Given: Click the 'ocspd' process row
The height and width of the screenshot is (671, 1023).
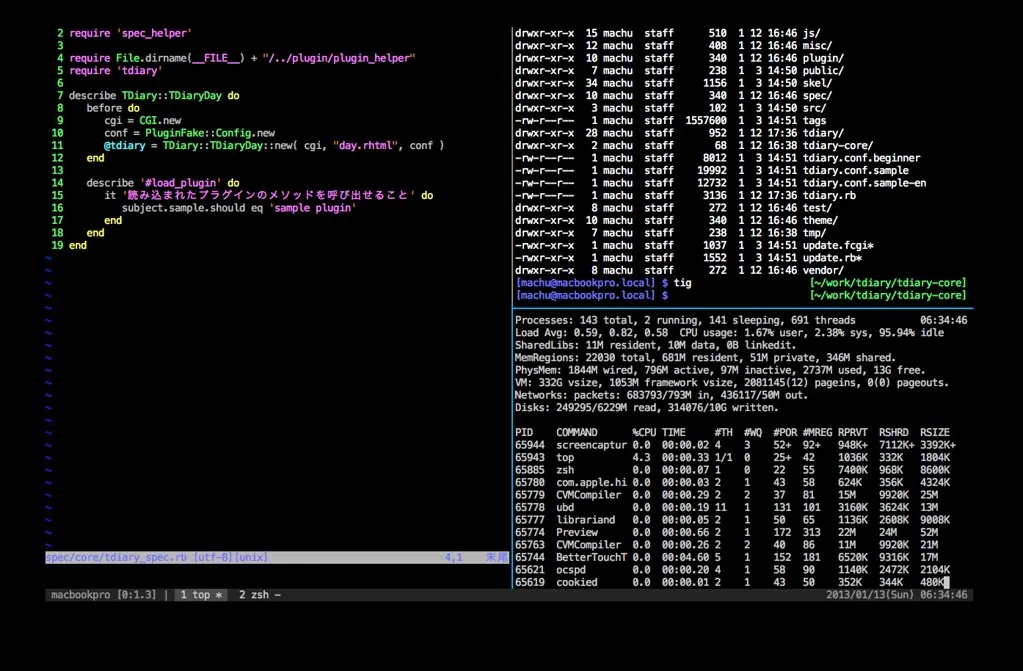Looking at the screenshot, I should pyautogui.click(x=732, y=570).
